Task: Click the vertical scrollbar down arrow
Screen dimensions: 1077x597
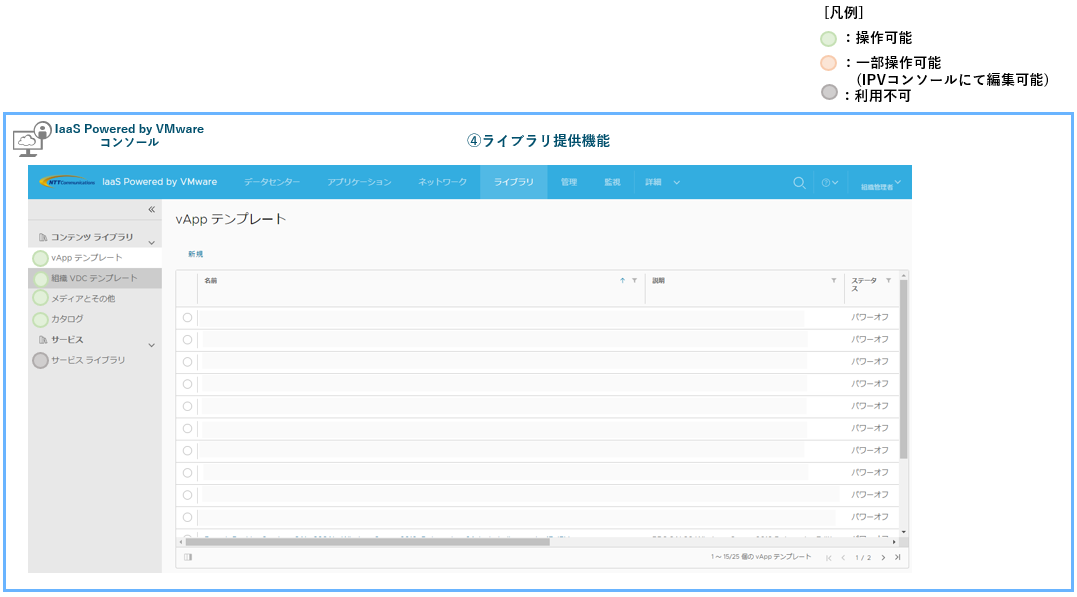Action: click(x=904, y=532)
